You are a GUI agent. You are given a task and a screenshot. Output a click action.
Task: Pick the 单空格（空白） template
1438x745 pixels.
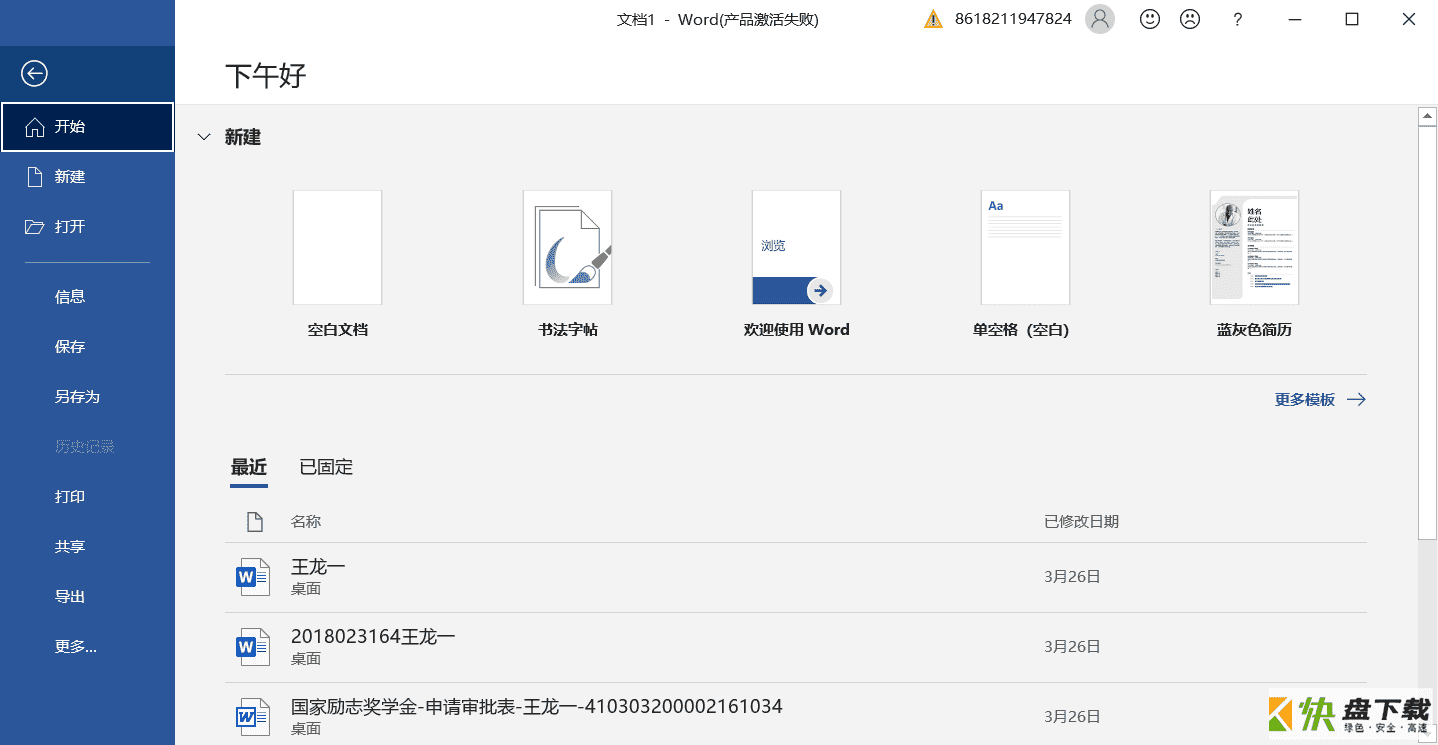click(x=1025, y=248)
